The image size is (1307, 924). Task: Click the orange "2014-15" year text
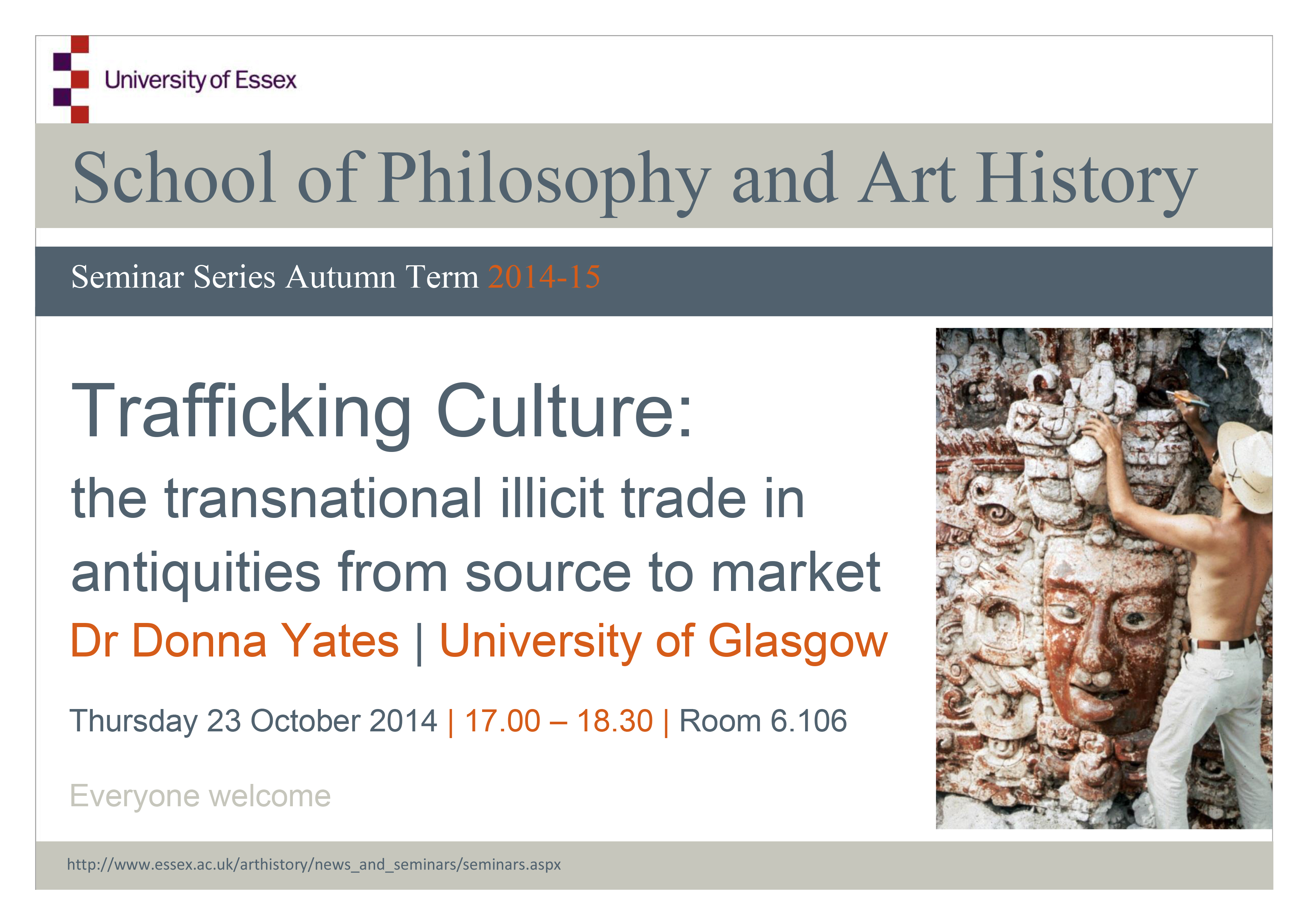point(544,278)
